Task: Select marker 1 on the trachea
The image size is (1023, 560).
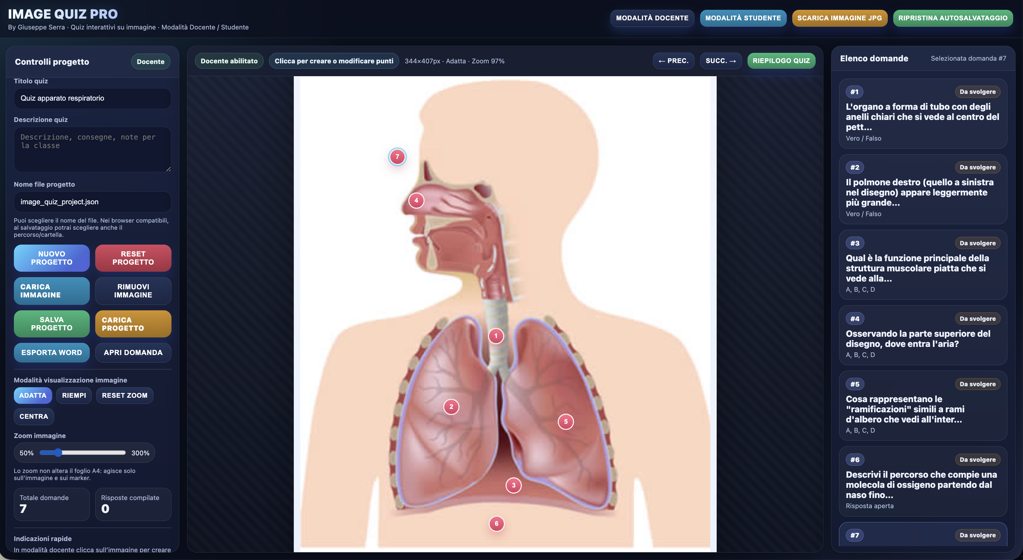Action: 496,336
